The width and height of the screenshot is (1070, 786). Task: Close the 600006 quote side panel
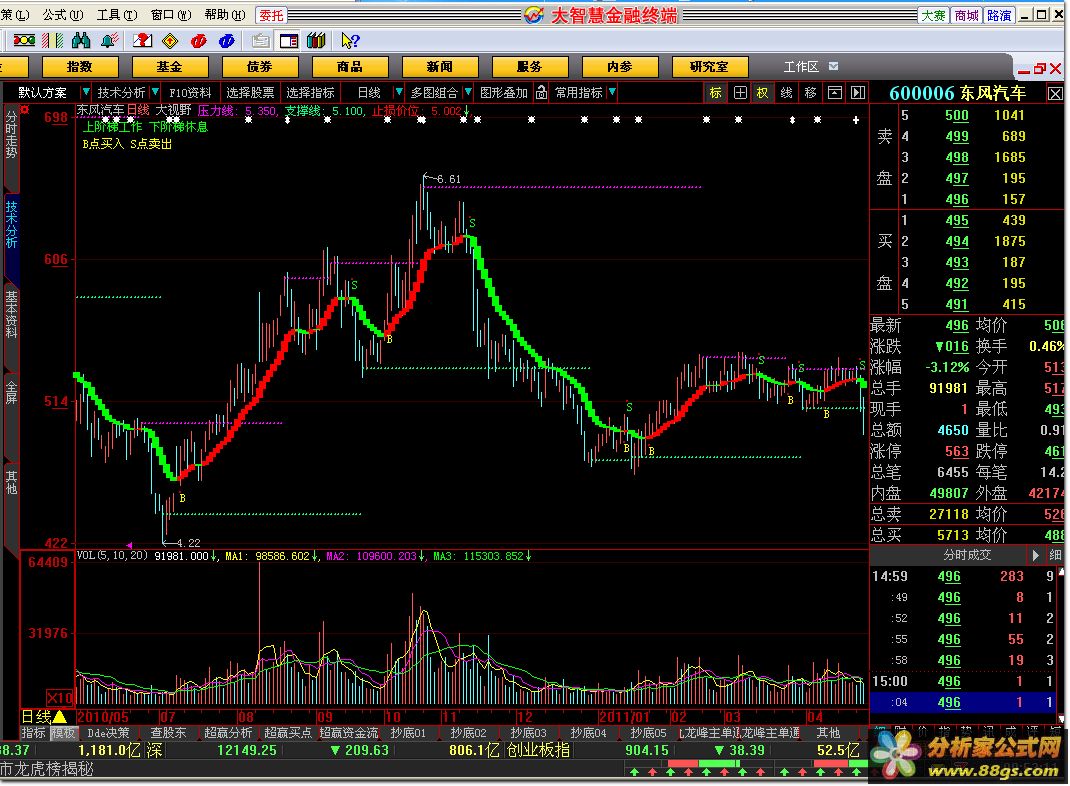[x=1055, y=93]
